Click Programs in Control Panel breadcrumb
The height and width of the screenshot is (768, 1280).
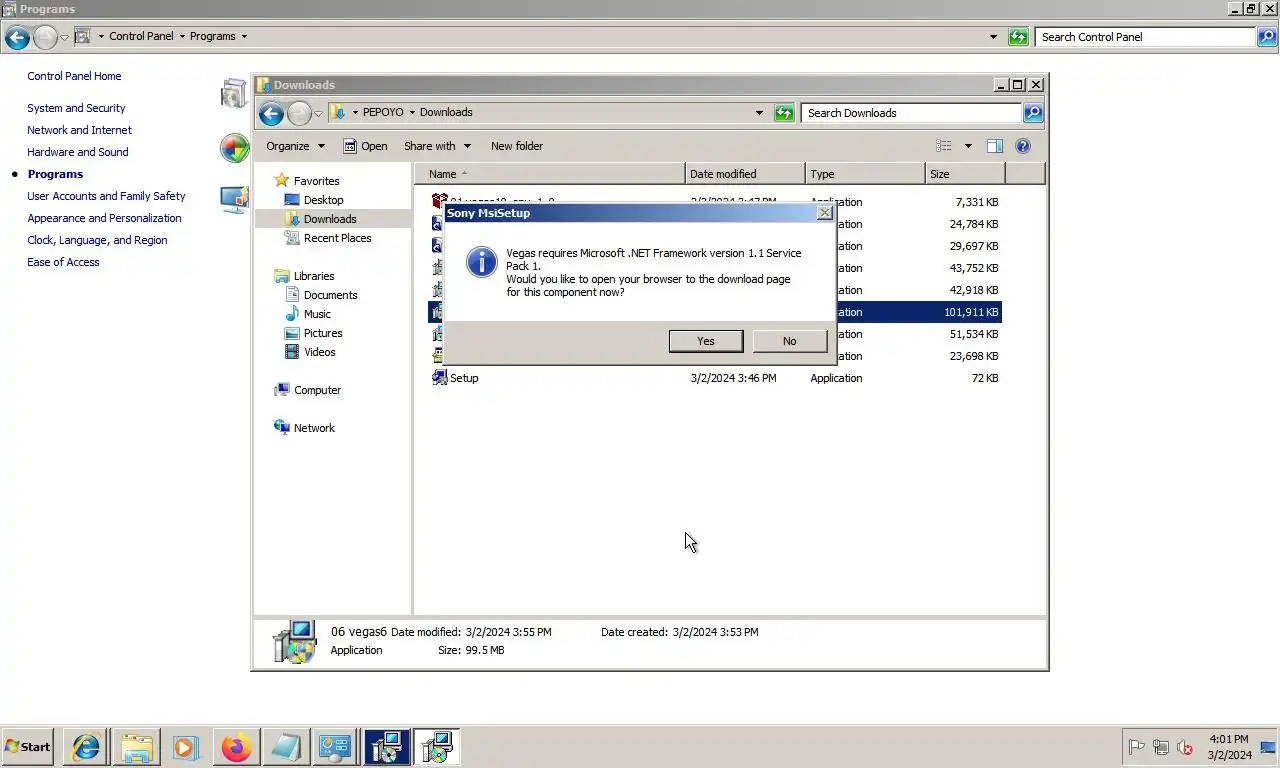(213, 36)
